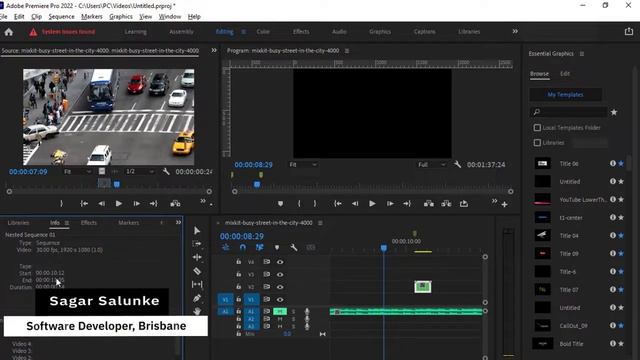Check Local Templates Folder checkbox
This screenshot has width=640, height=360.
(537, 128)
